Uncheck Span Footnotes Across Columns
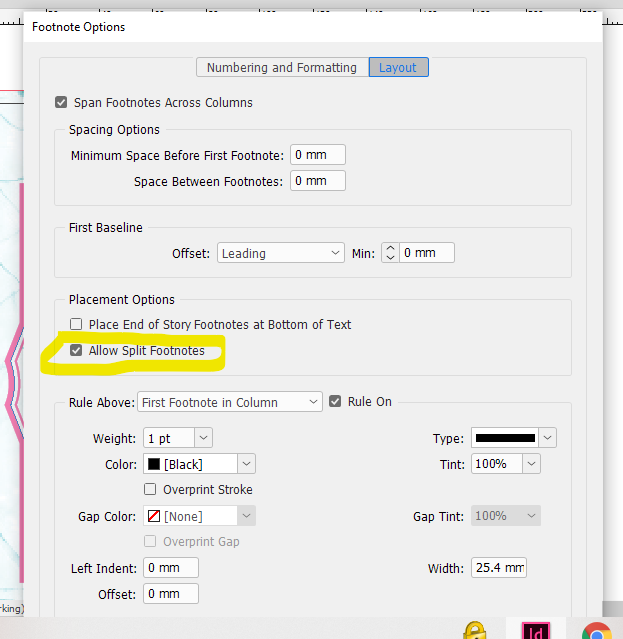Viewport: 623px width, 639px height. click(x=61, y=102)
